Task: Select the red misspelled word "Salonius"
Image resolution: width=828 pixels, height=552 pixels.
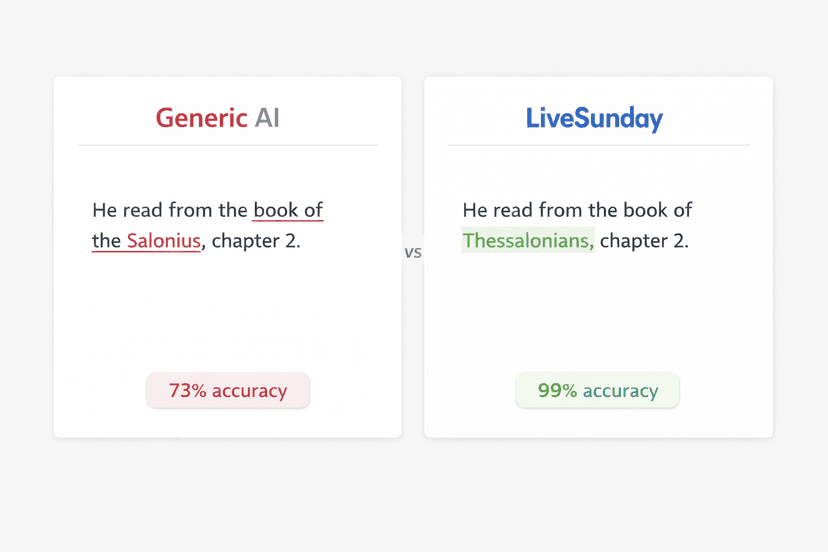Action: click(x=164, y=241)
